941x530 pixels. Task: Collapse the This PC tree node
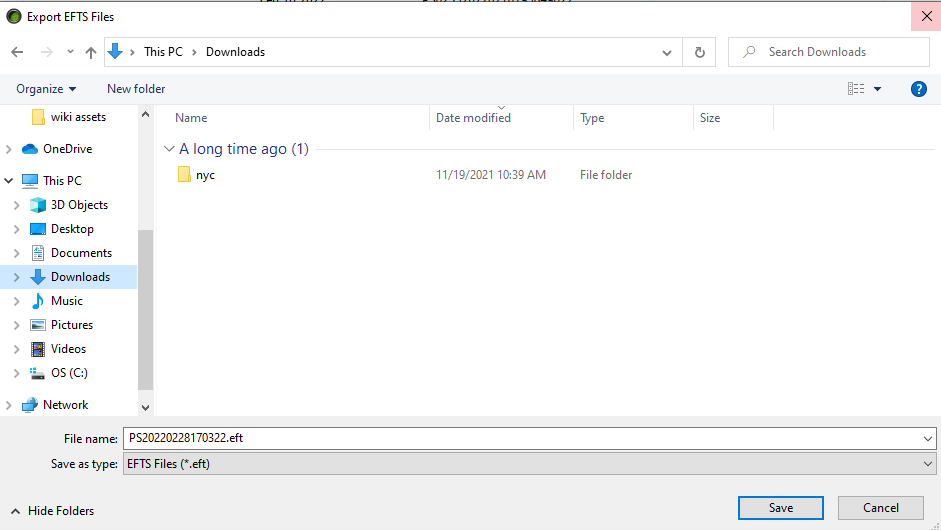(9, 181)
